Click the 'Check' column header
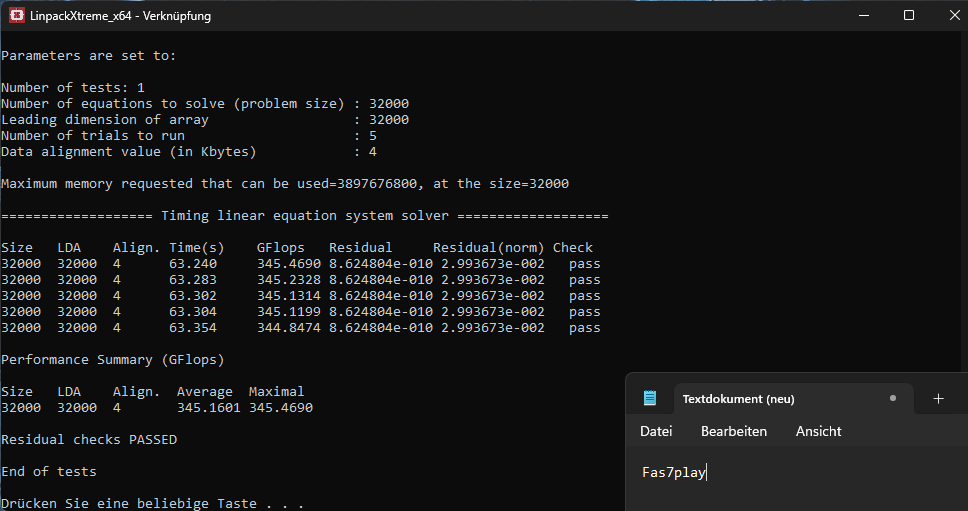 click(x=573, y=248)
